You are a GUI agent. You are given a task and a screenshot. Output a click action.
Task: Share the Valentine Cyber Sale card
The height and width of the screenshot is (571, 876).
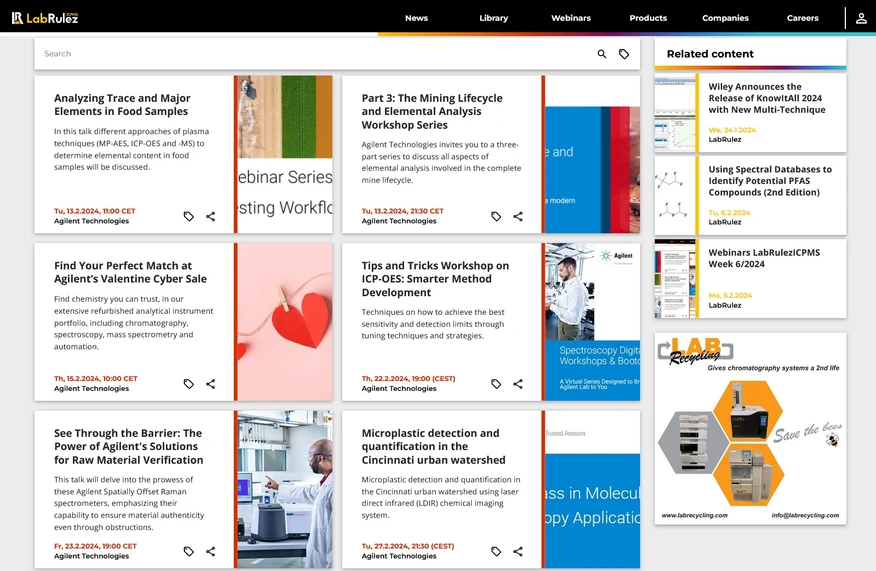pos(211,384)
